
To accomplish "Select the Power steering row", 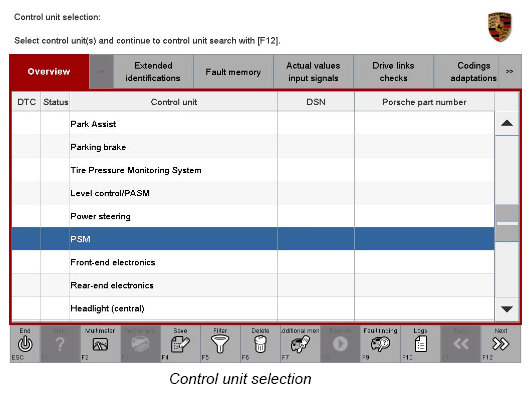I will click(x=253, y=216).
